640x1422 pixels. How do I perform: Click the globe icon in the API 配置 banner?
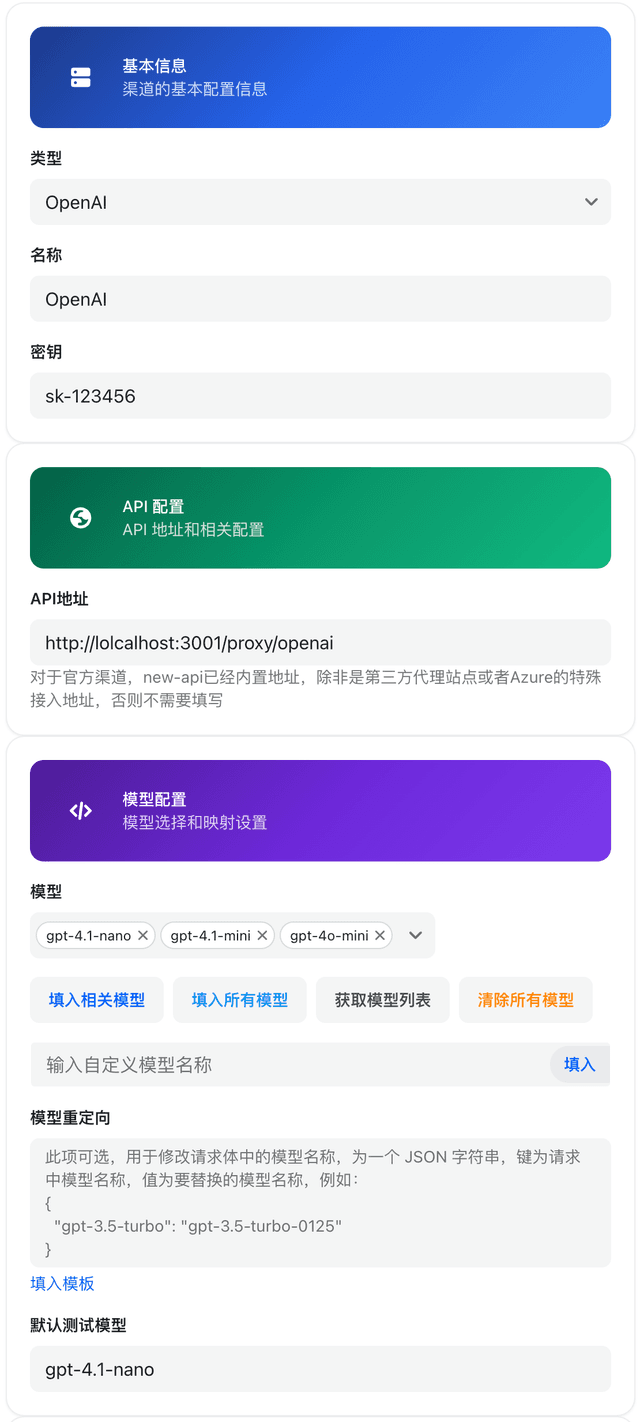81,517
